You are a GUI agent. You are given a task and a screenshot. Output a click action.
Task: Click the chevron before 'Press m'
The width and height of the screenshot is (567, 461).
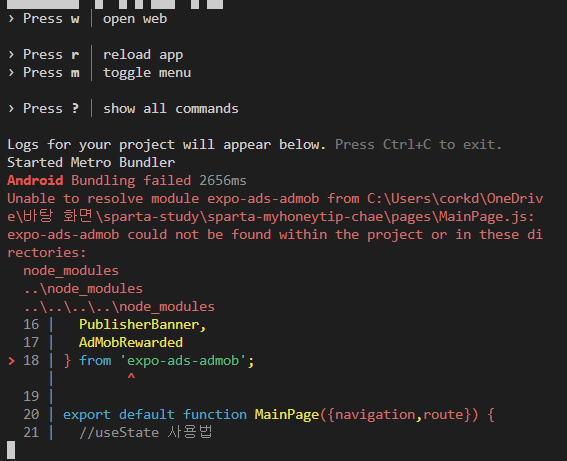[12, 73]
